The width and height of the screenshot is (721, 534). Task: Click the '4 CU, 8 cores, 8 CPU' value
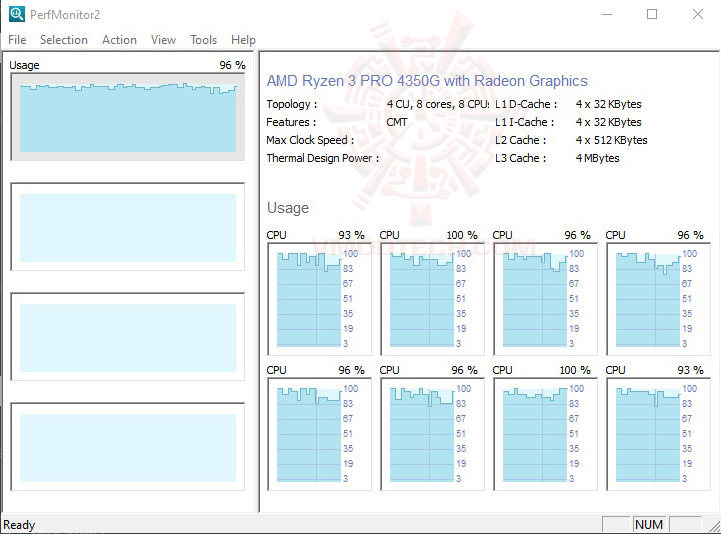tap(438, 104)
